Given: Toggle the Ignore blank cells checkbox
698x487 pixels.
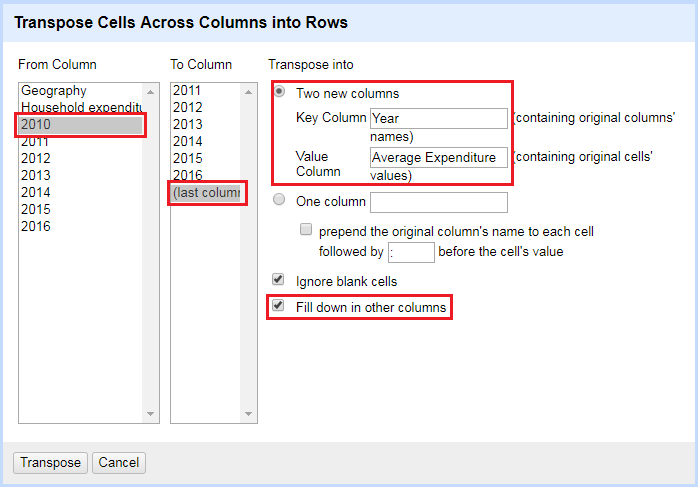Looking at the screenshot, I should (x=279, y=281).
